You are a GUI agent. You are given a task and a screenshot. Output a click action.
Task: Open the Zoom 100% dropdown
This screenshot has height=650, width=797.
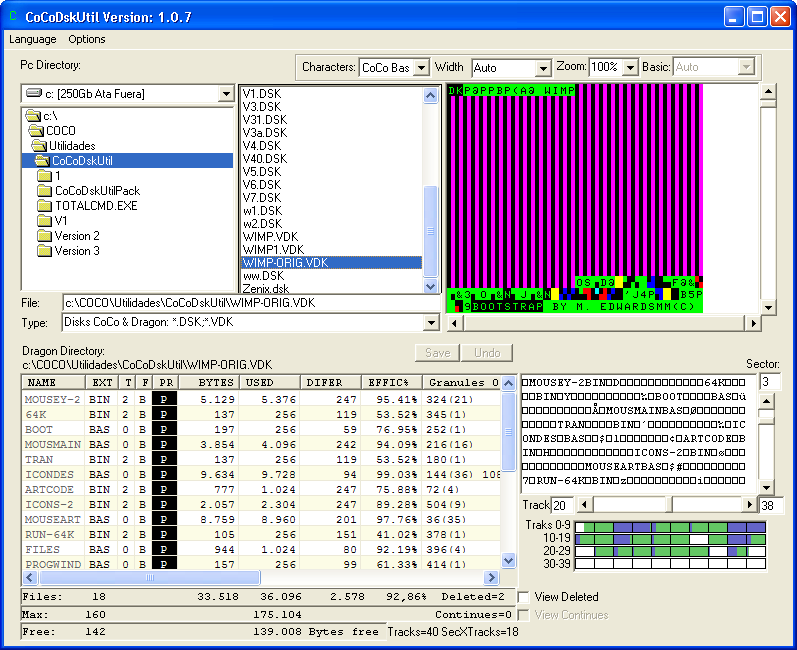pyautogui.click(x=630, y=68)
